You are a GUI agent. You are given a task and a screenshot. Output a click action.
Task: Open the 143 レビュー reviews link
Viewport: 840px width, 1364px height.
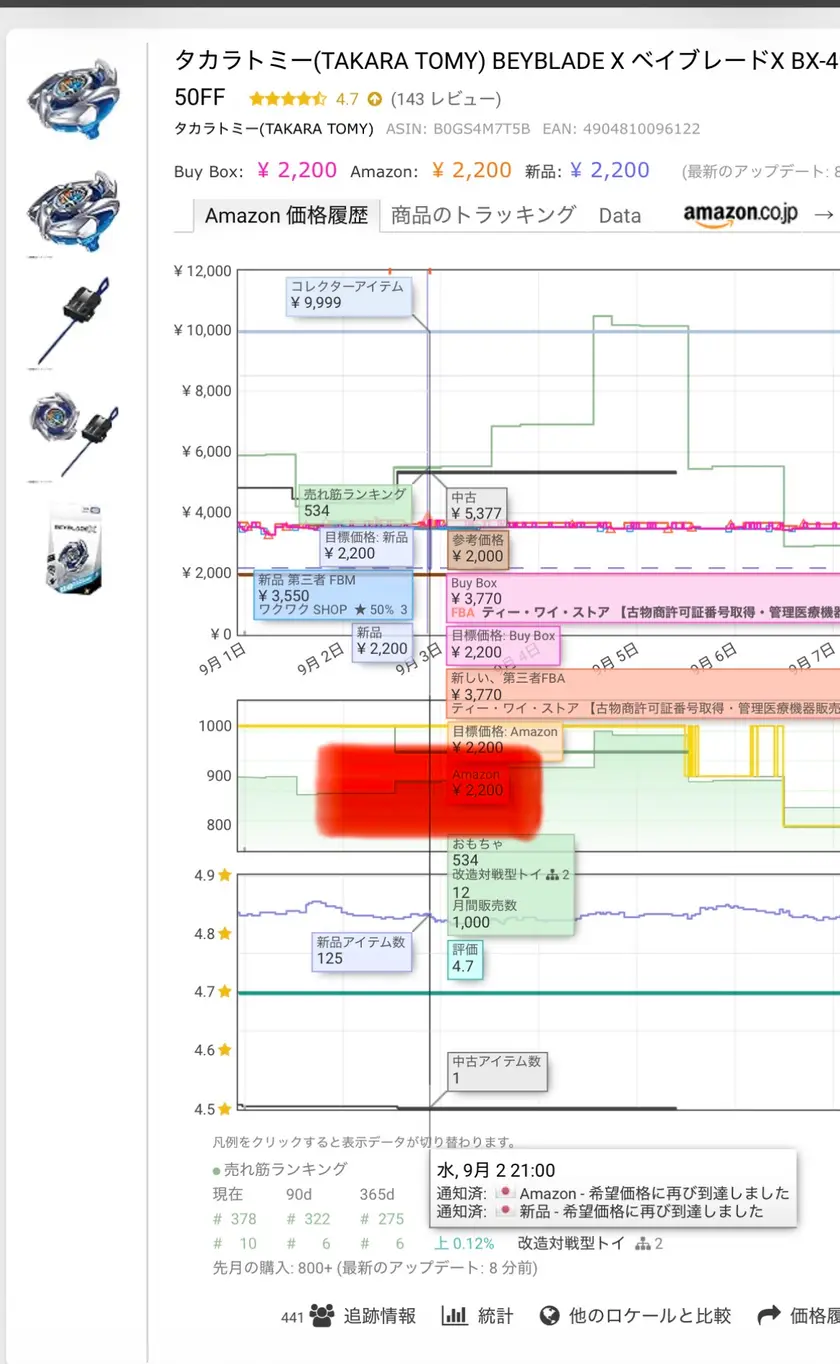coord(446,99)
